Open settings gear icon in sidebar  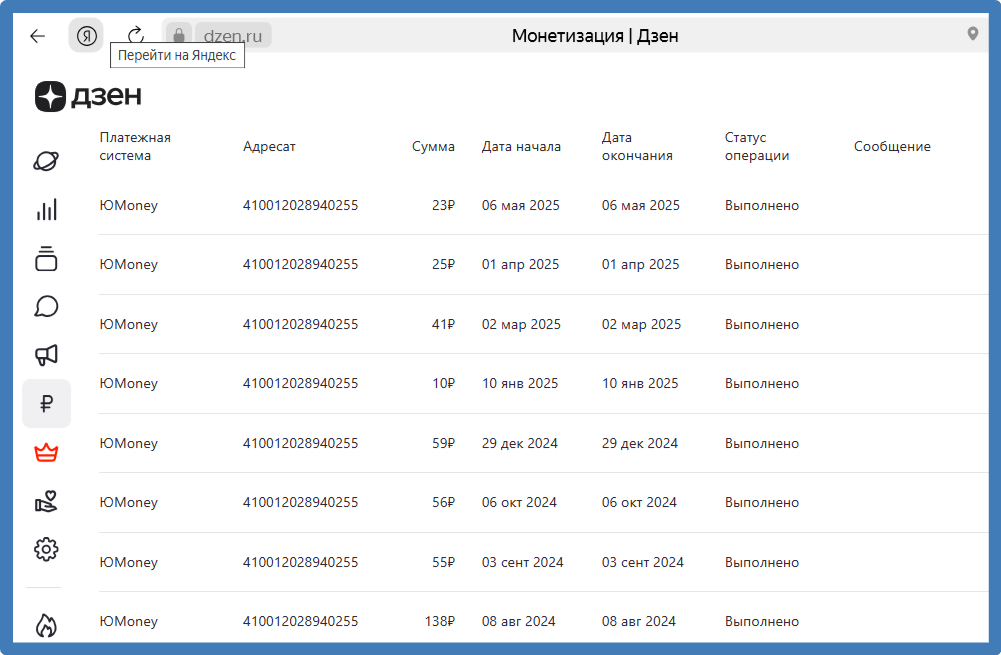pyautogui.click(x=46, y=549)
